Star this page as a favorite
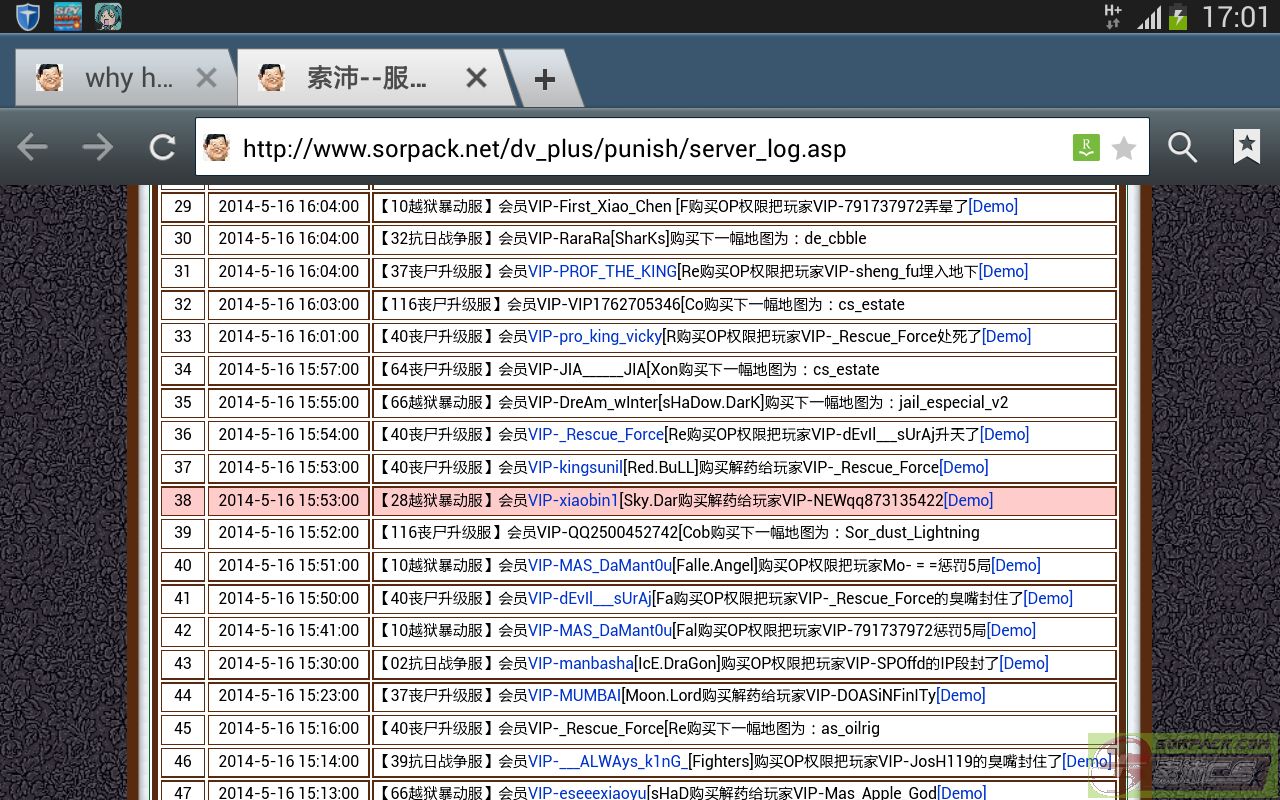The height and width of the screenshot is (800, 1280). coord(1124,148)
